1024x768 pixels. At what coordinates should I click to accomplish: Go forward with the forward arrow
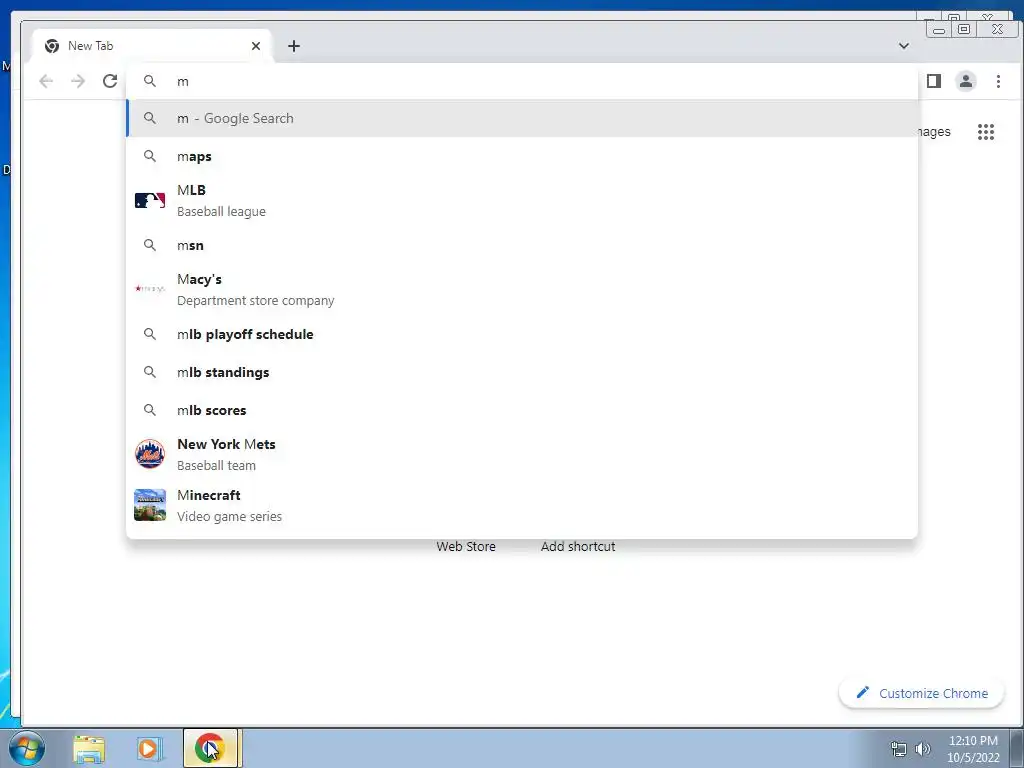click(78, 81)
